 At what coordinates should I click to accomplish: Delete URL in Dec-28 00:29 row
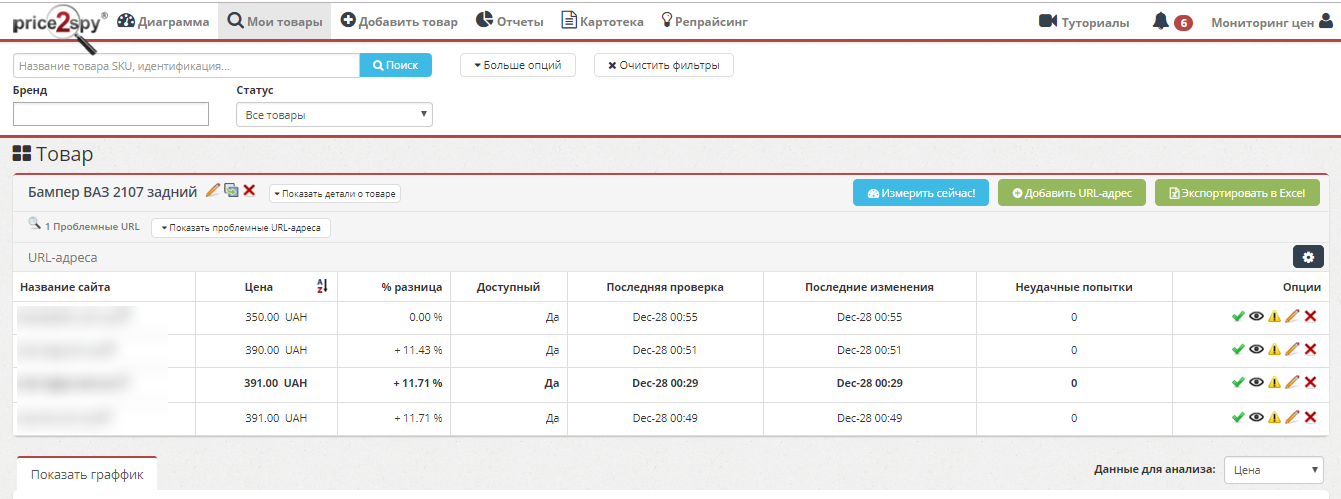coord(1310,383)
